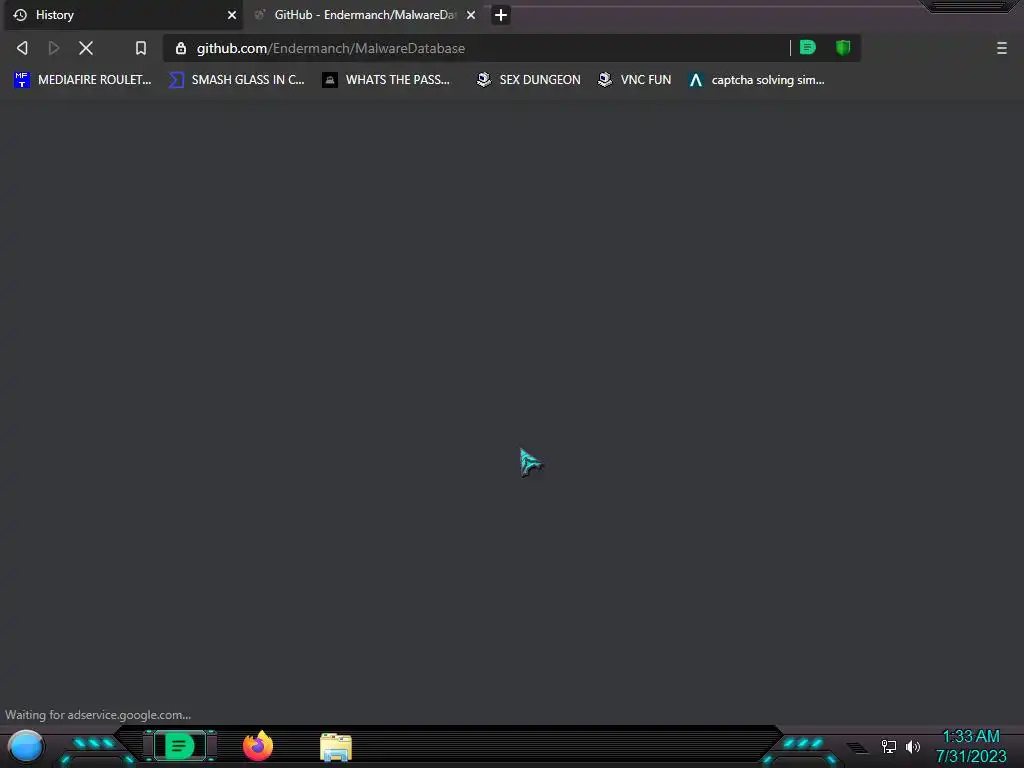Open the Start orb on the taskbar

tap(25, 746)
